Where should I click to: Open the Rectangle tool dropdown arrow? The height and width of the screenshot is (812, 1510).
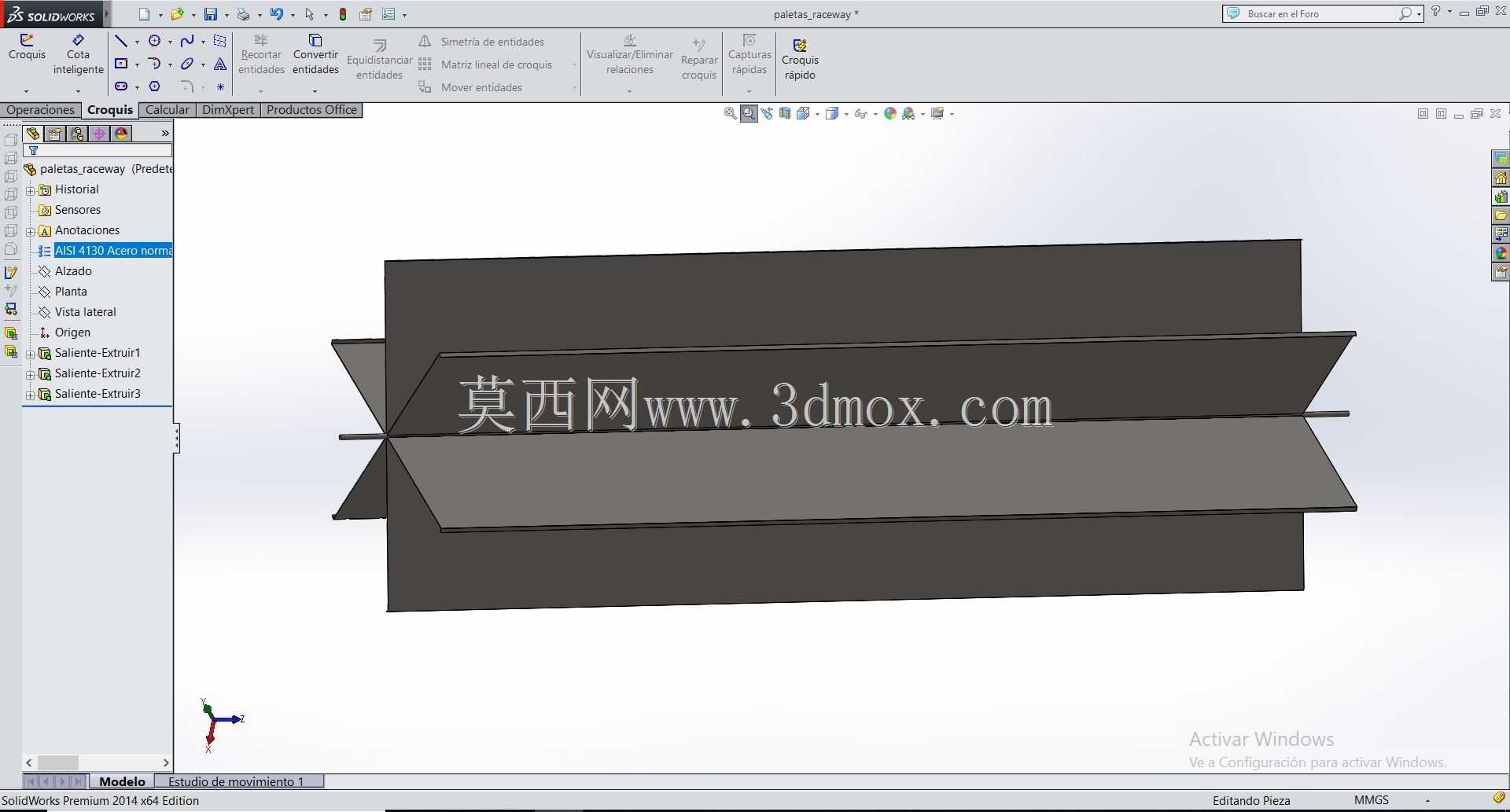tap(137, 64)
